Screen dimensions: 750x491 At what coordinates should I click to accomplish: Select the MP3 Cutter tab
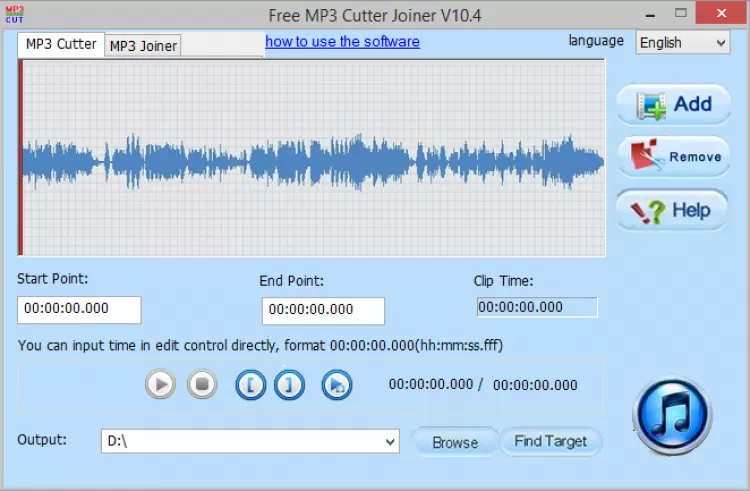[61, 44]
